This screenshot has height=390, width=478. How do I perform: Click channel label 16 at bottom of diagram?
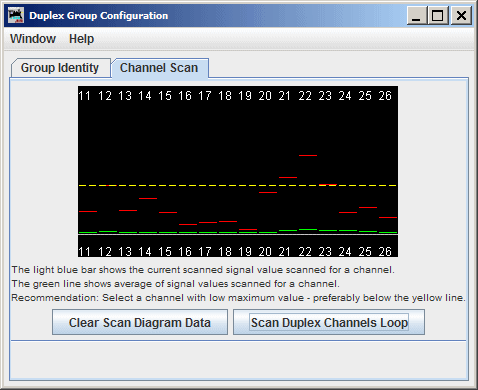[185, 252]
